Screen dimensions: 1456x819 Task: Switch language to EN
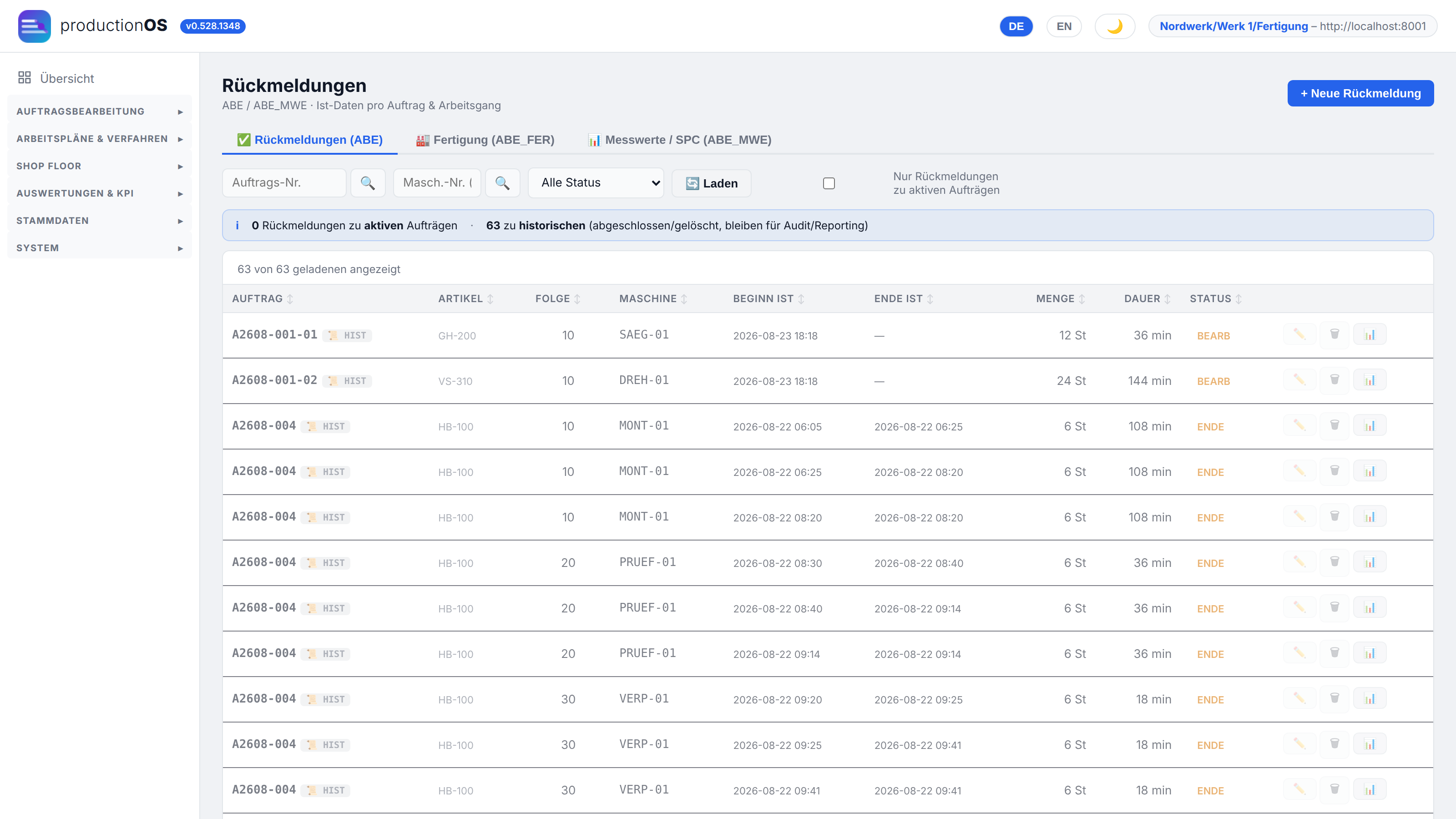[1064, 26]
